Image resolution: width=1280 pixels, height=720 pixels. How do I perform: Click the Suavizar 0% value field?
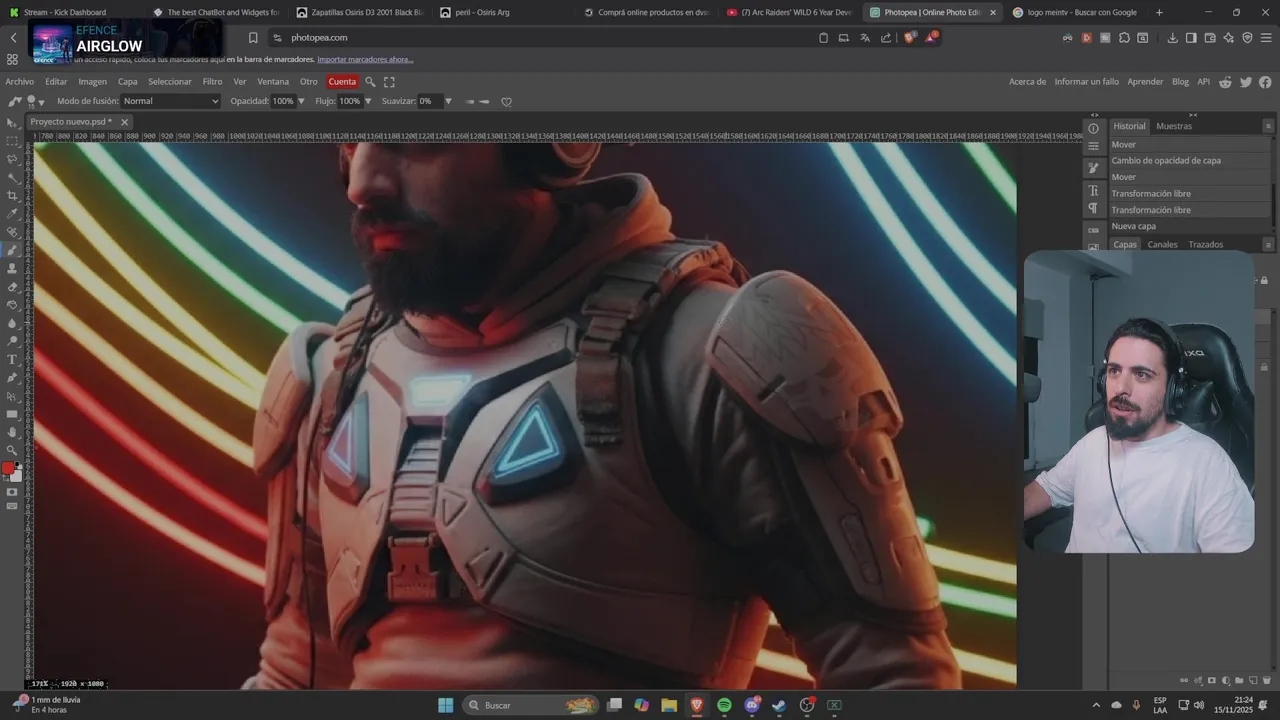(x=429, y=101)
